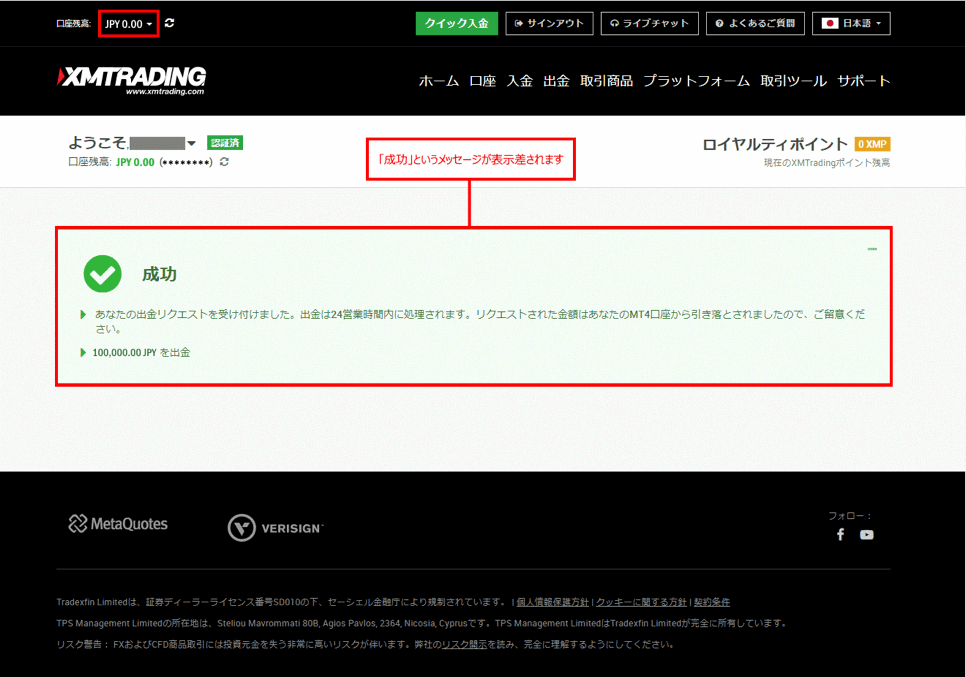Expand the account name dropdown arrow
Screen dimensions: 966x677
tap(191, 144)
